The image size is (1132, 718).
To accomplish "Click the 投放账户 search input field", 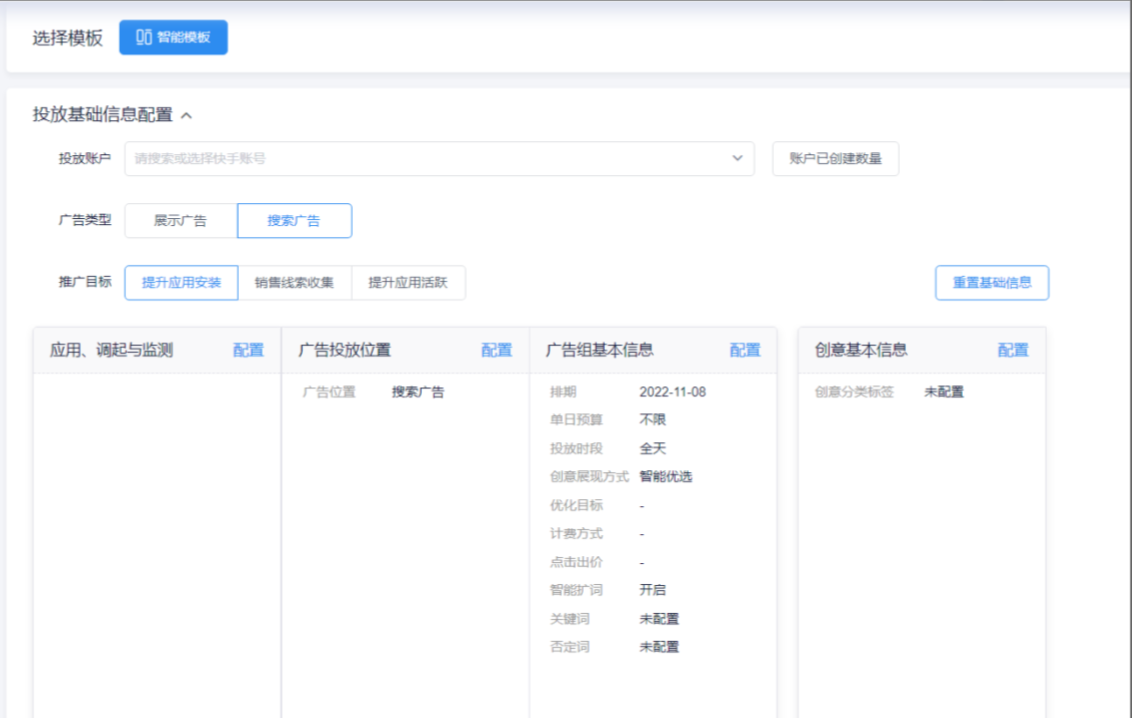I will pos(400,158).
